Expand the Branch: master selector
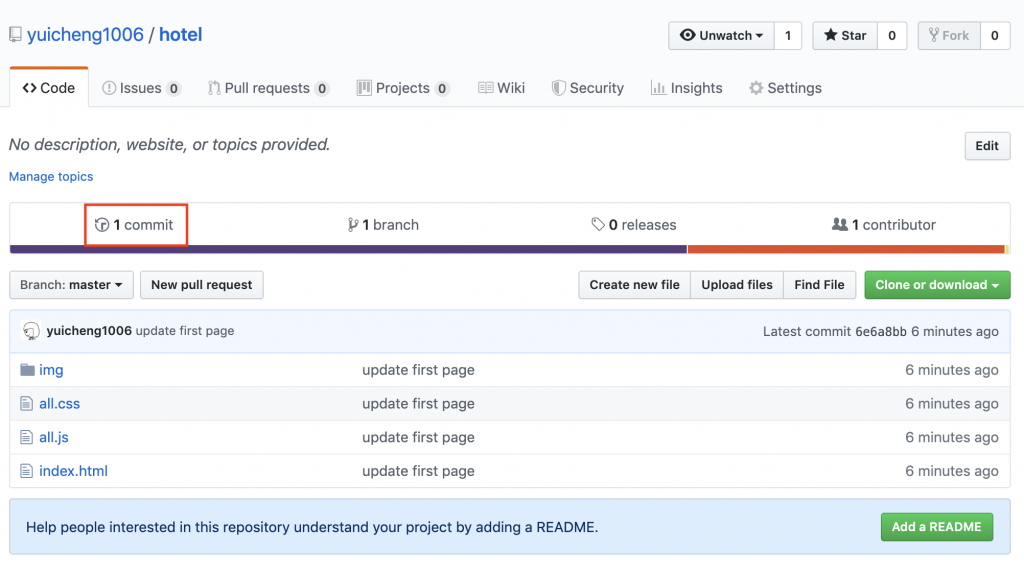This screenshot has height=575, width=1024. (x=71, y=285)
